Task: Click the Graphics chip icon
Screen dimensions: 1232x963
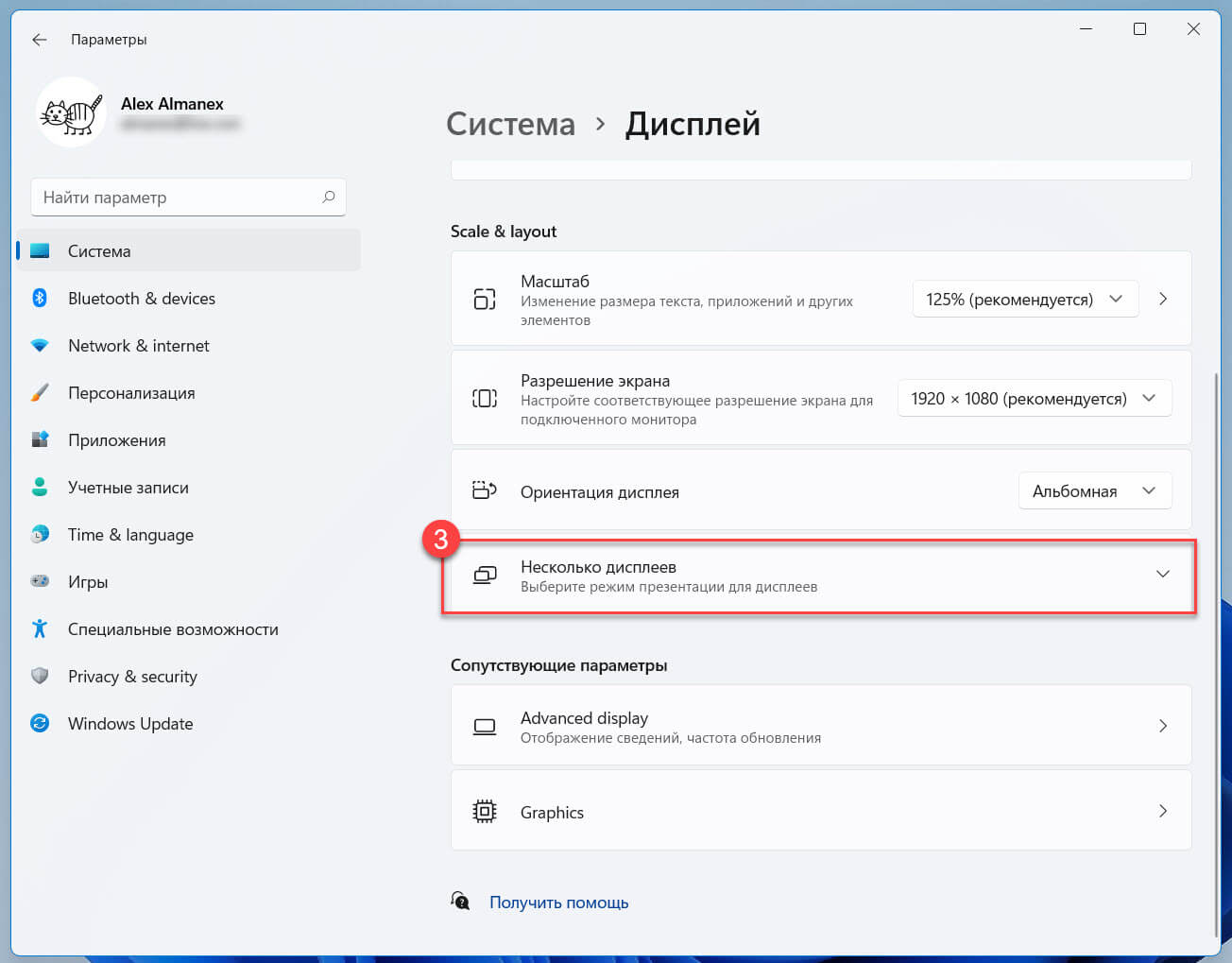Action: click(485, 812)
